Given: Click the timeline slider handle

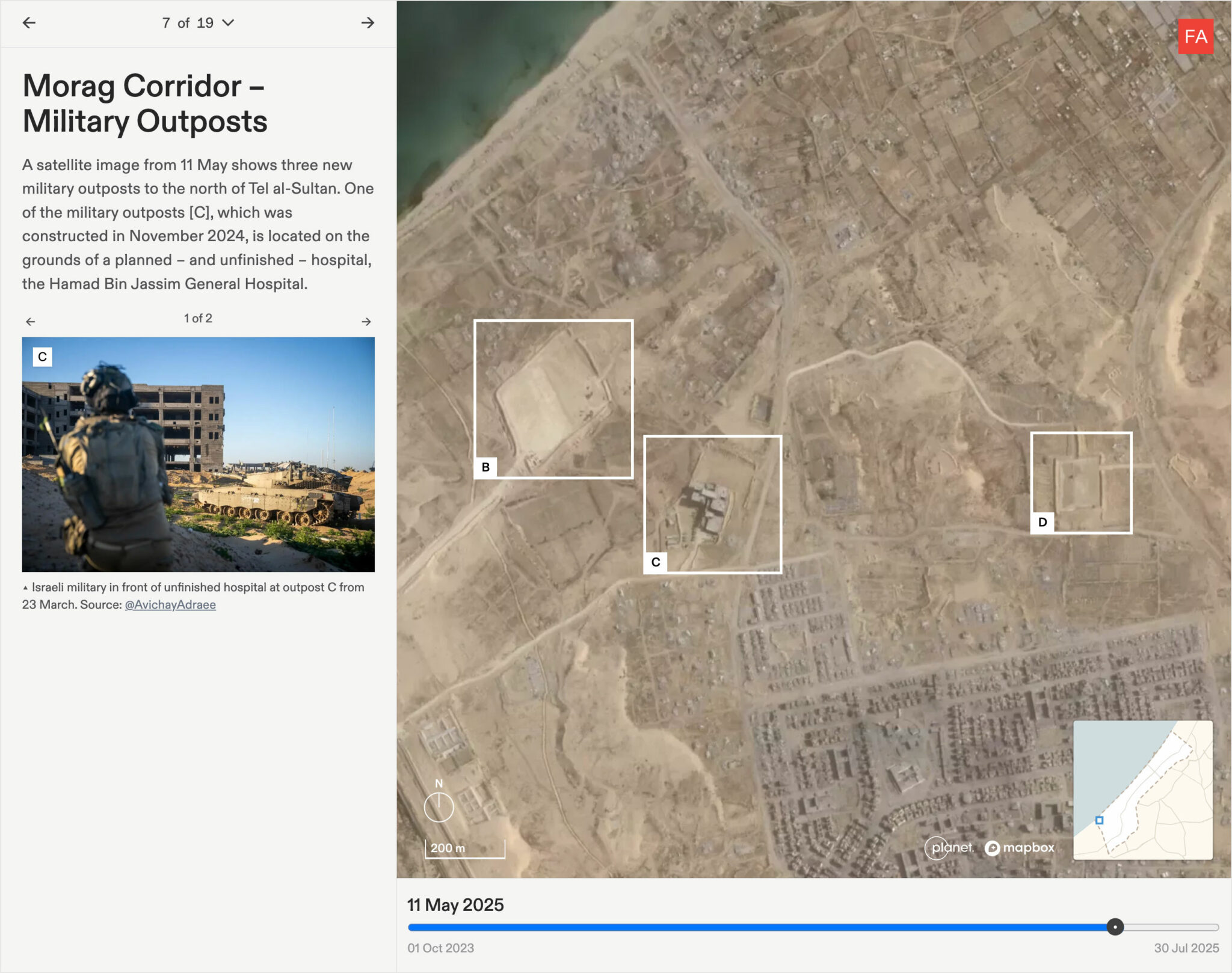Looking at the screenshot, I should (x=1115, y=927).
